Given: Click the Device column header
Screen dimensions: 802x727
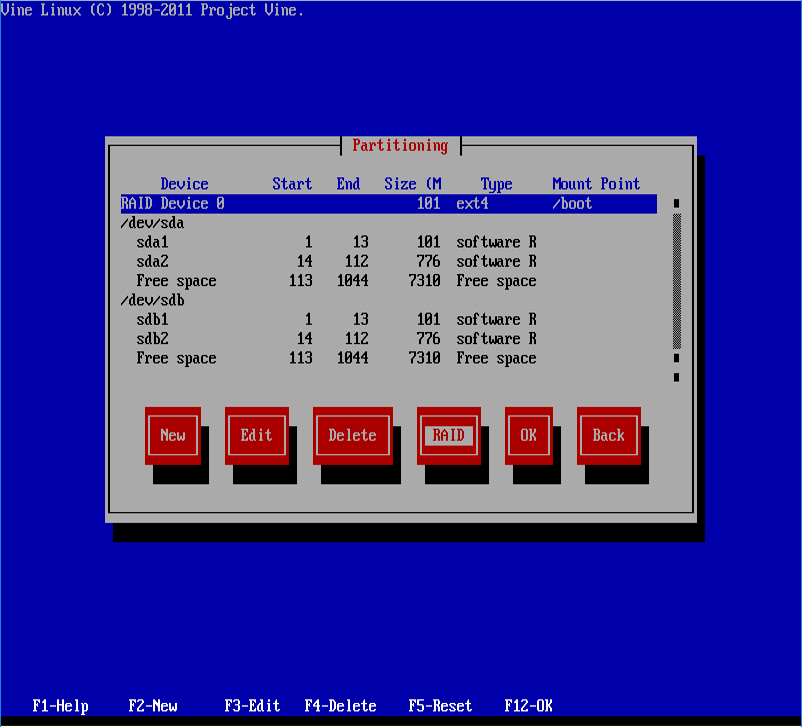Looking at the screenshot, I should click(x=184, y=184).
